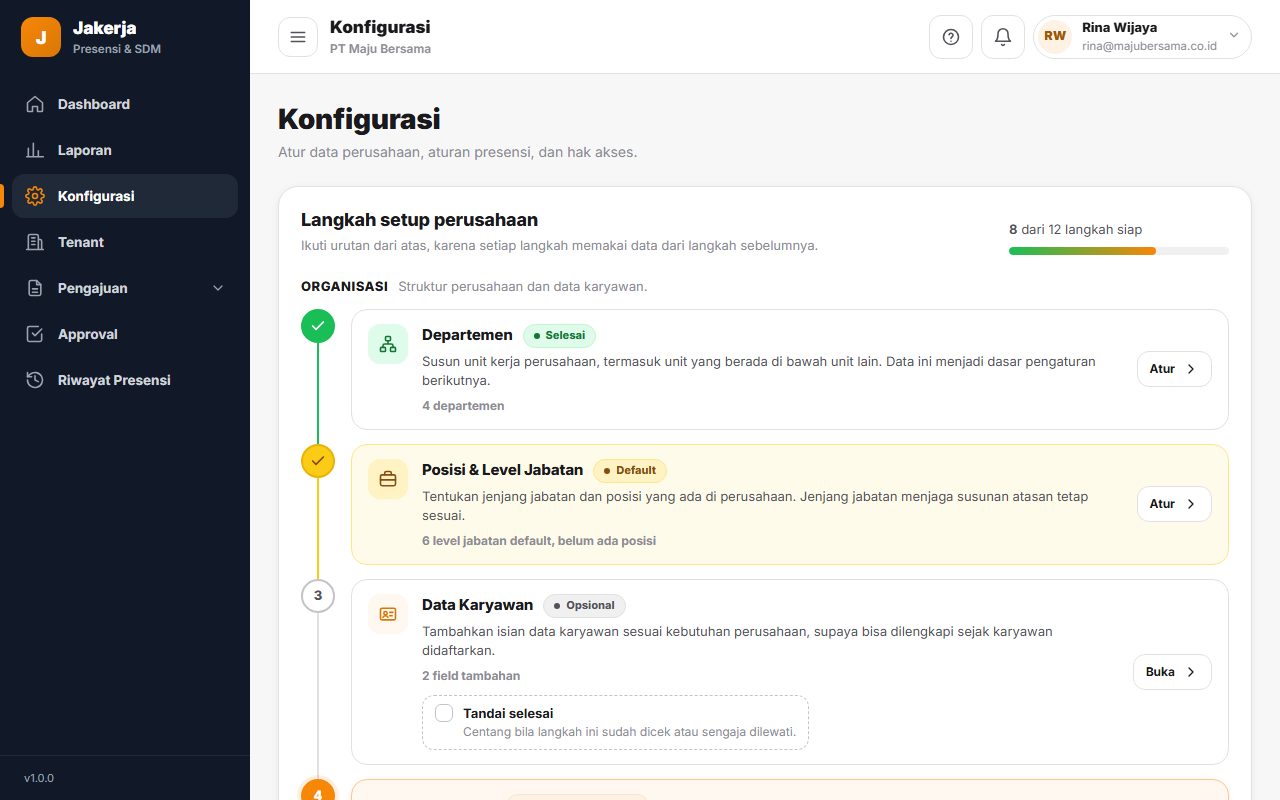Open Laporan from sidebar

click(125, 150)
